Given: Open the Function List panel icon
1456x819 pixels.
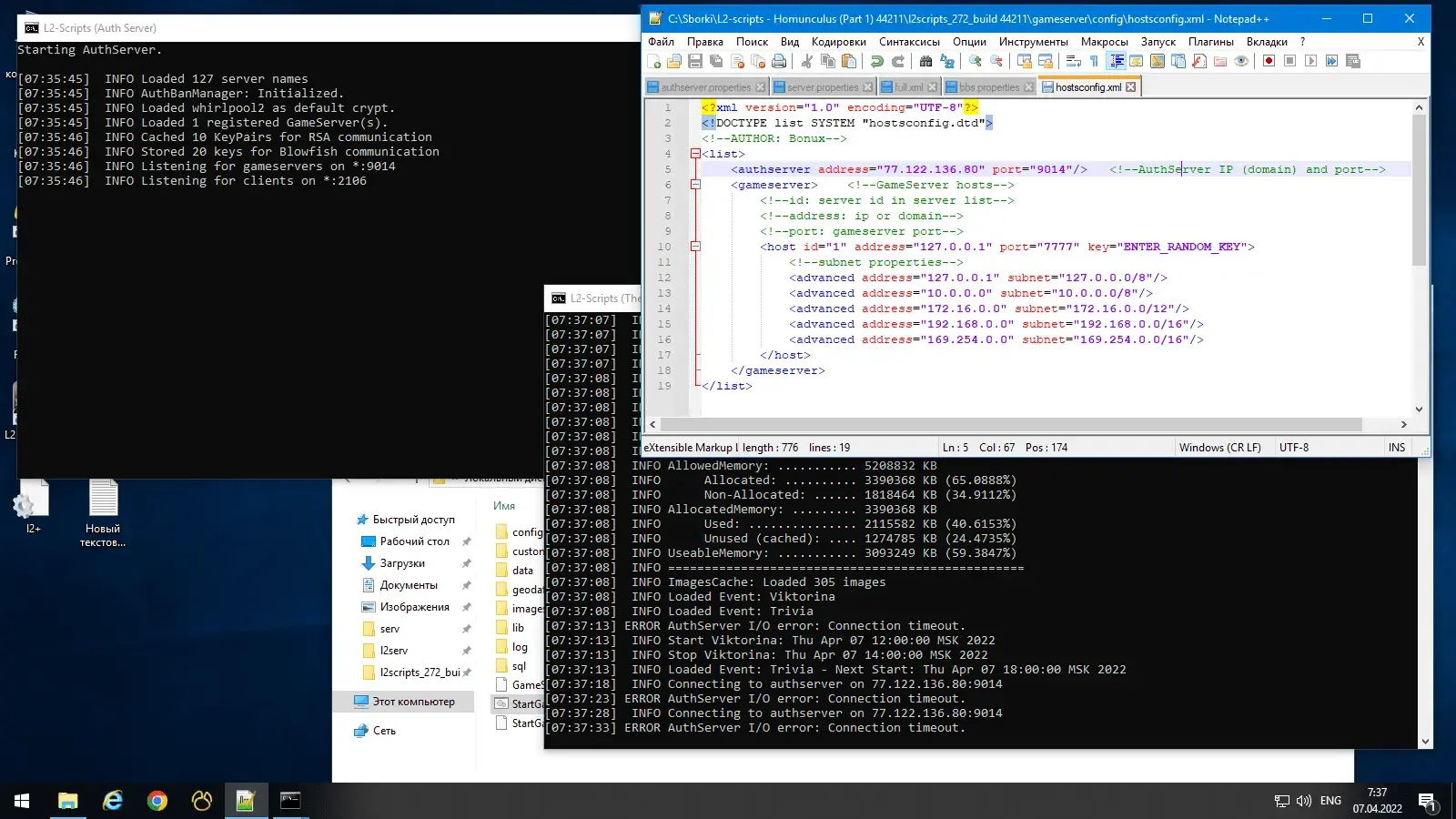Looking at the screenshot, I should (x=1199, y=61).
